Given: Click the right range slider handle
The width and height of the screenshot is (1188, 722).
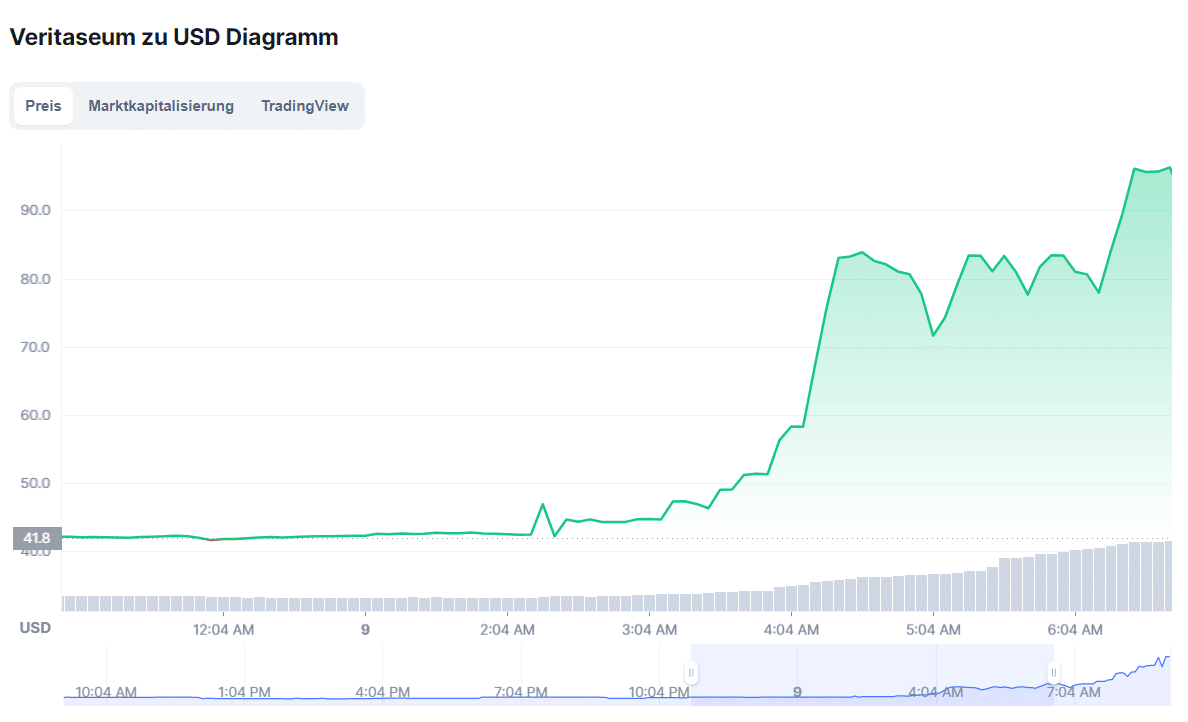Looking at the screenshot, I should point(1053,673).
